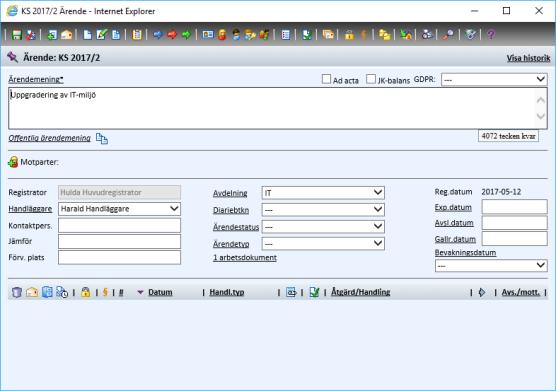This screenshot has width=556, height=391.
Task: Click the Avsl.datum input field
Action: click(x=515, y=223)
